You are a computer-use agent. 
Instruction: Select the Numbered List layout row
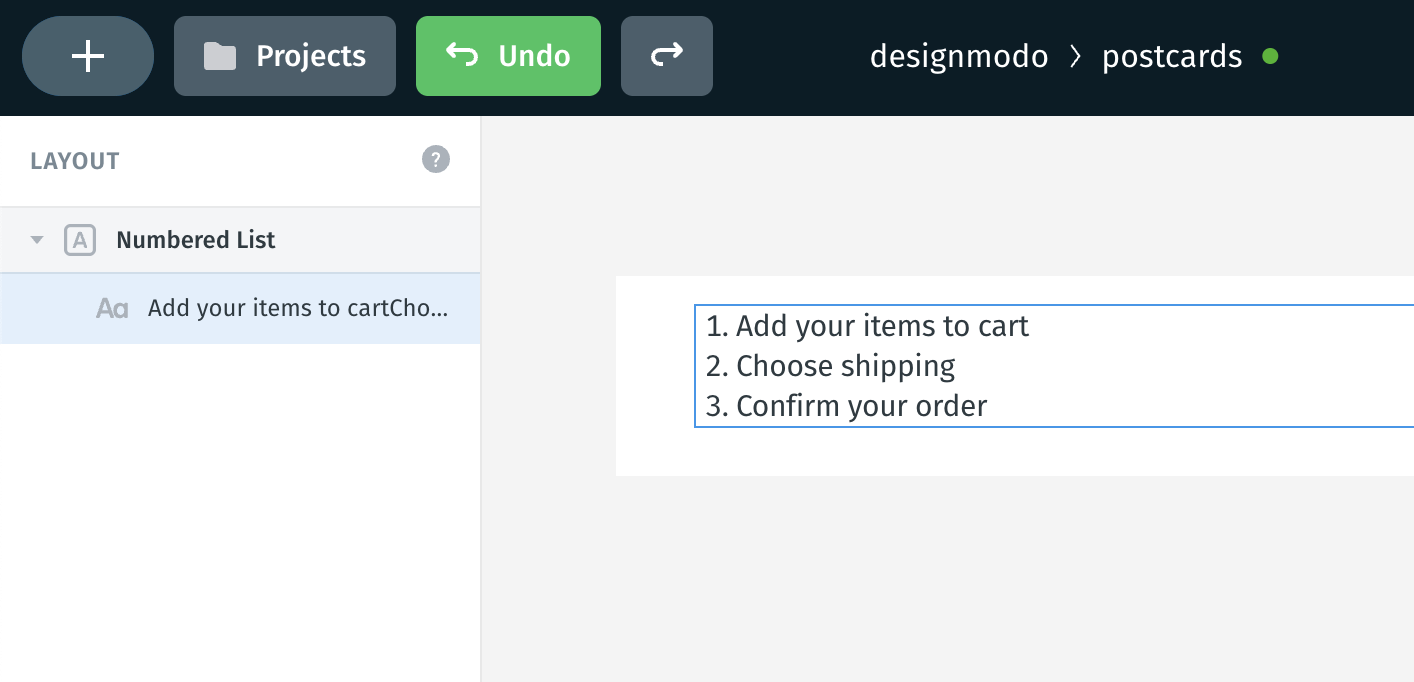(240, 240)
